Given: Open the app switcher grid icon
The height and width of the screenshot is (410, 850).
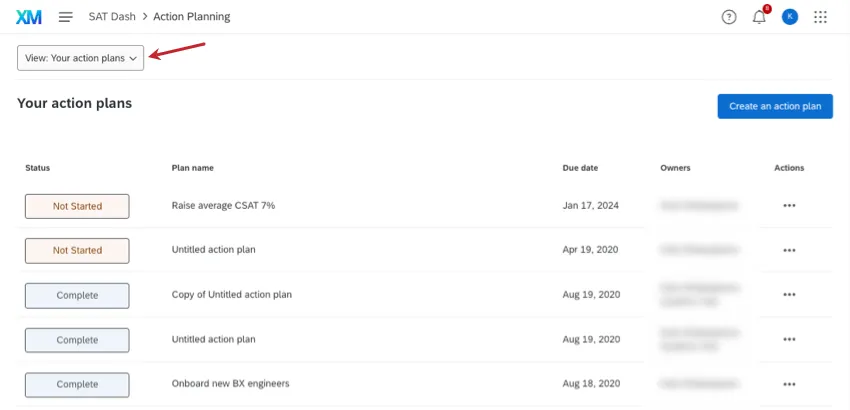Looking at the screenshot, I should click(821, 17).
